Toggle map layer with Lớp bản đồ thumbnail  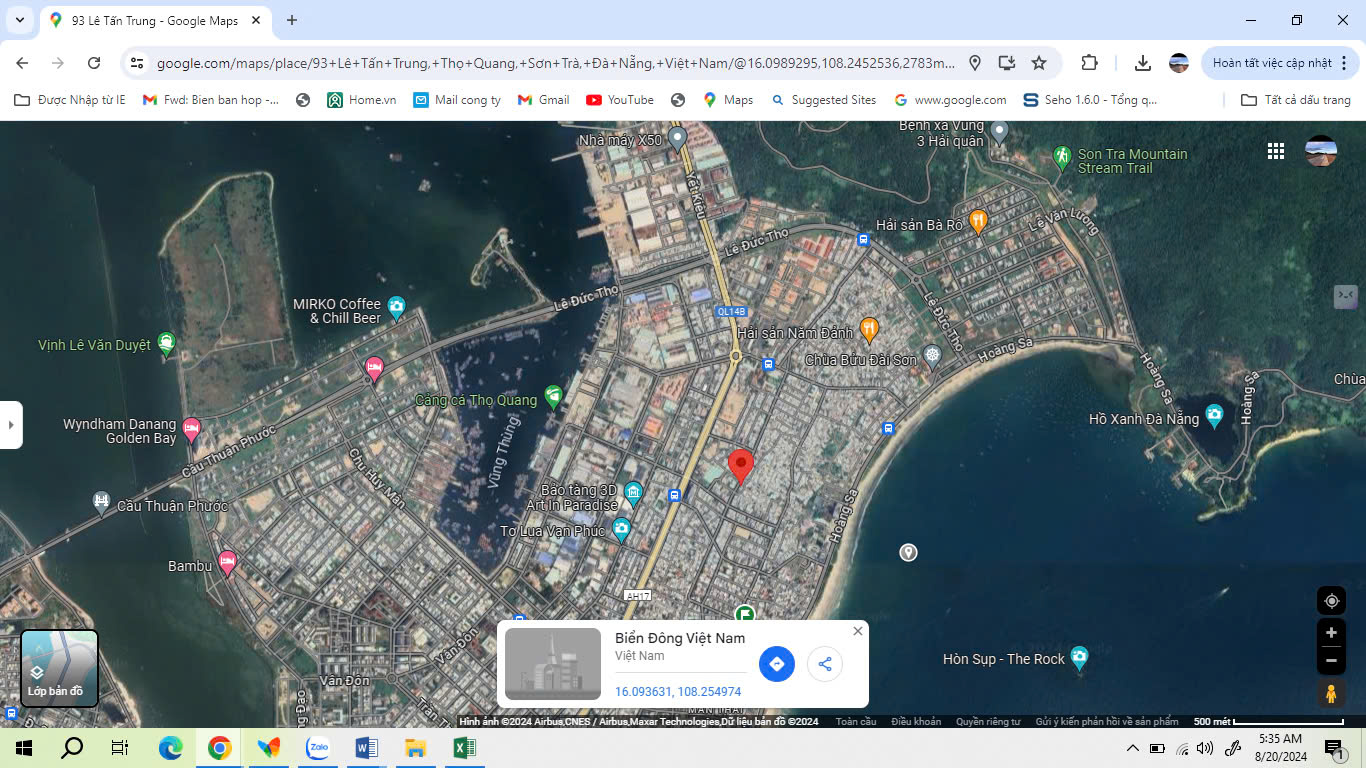(x=60, y=667)
